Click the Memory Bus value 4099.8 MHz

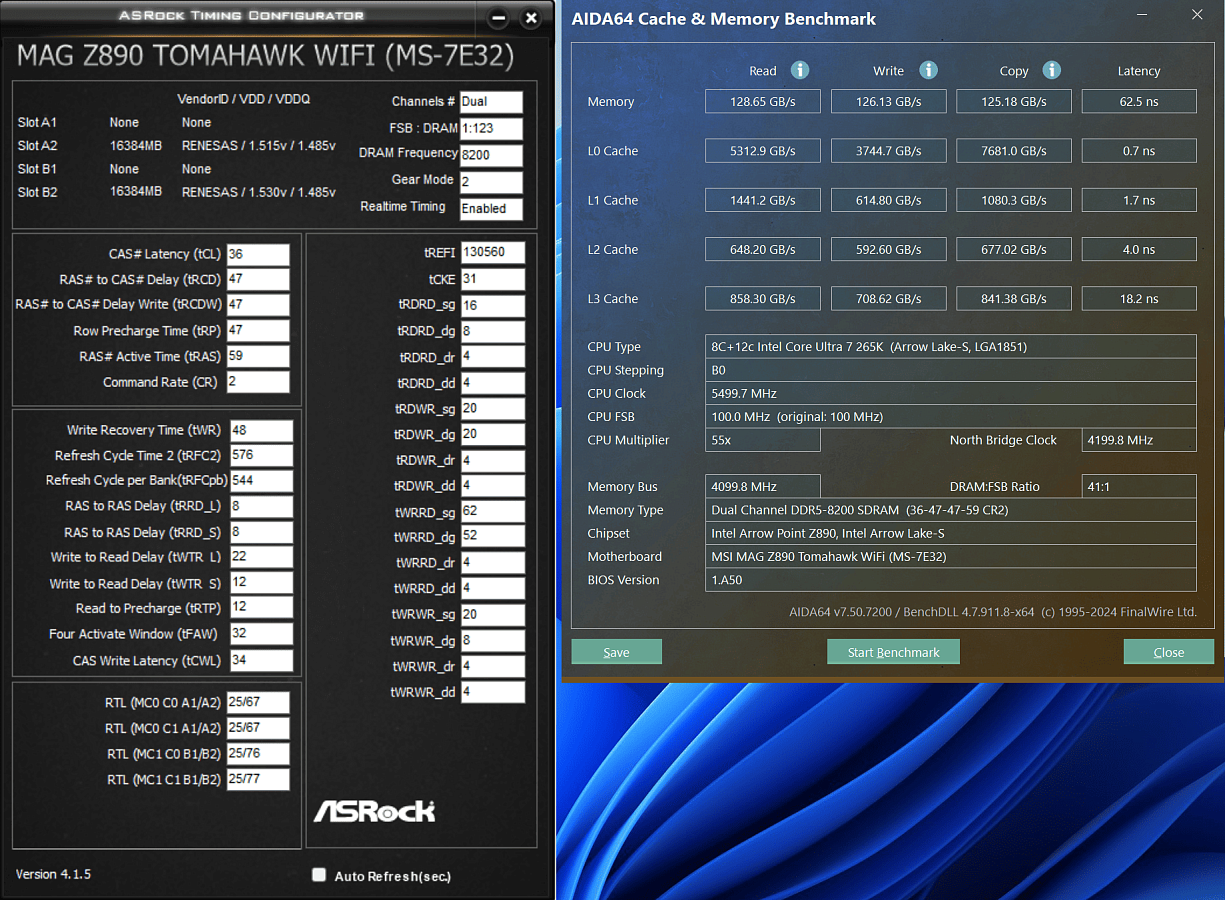pyautogui.click(x=763, y=486)
